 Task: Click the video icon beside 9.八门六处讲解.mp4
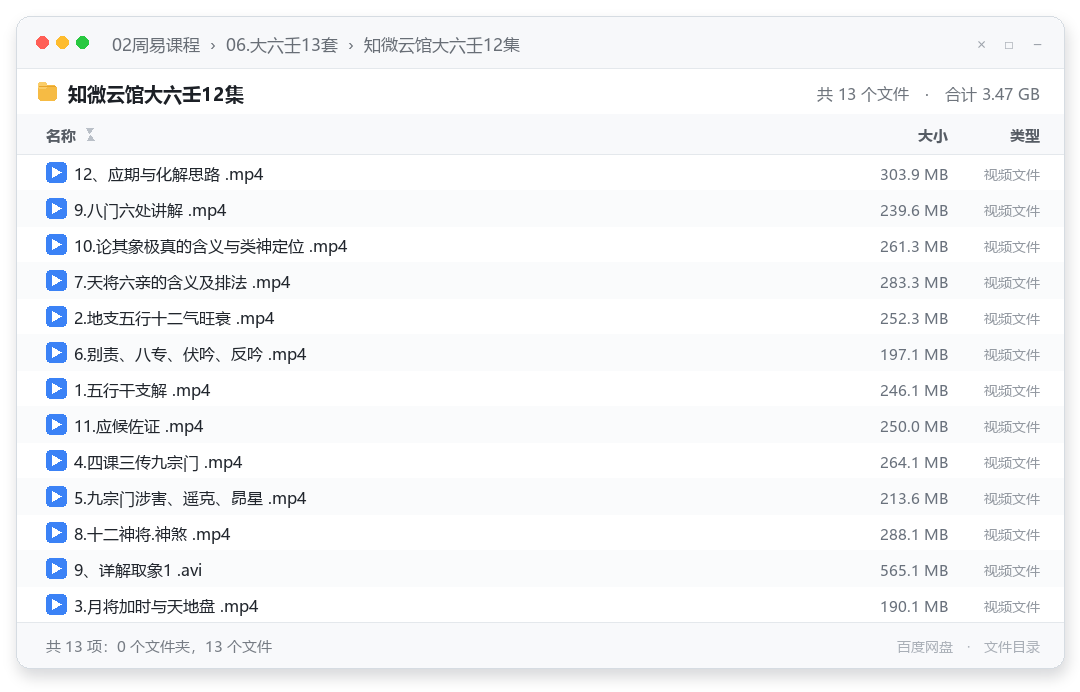click(x=56, y=209)
